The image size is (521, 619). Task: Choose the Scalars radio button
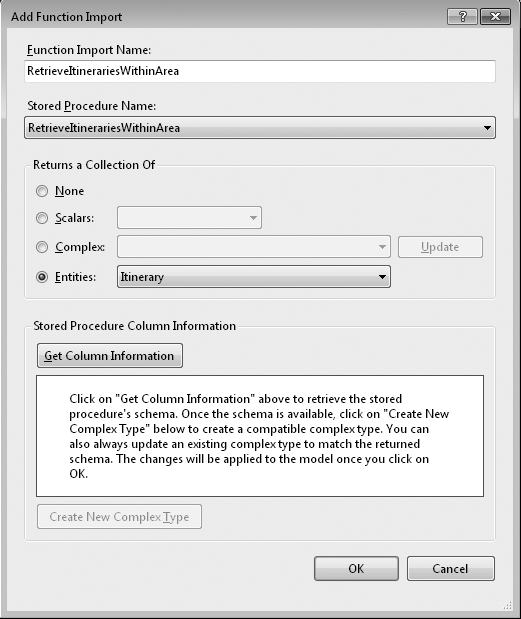pos(42,218)
